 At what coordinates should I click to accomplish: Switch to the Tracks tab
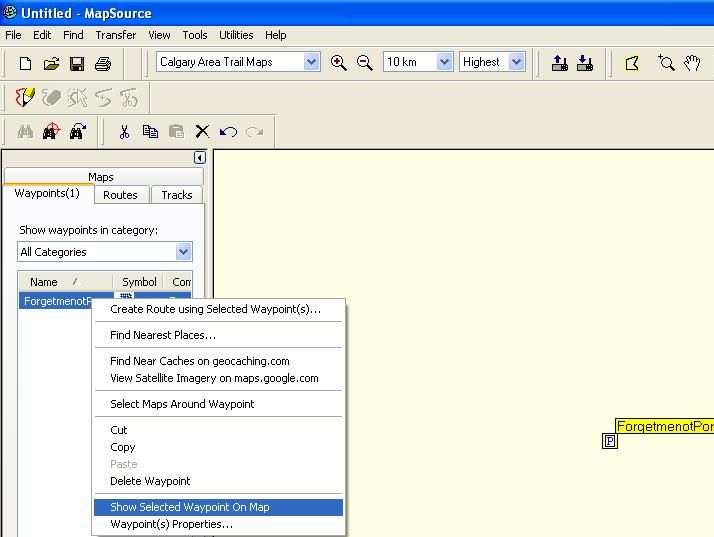click(177, 195)
